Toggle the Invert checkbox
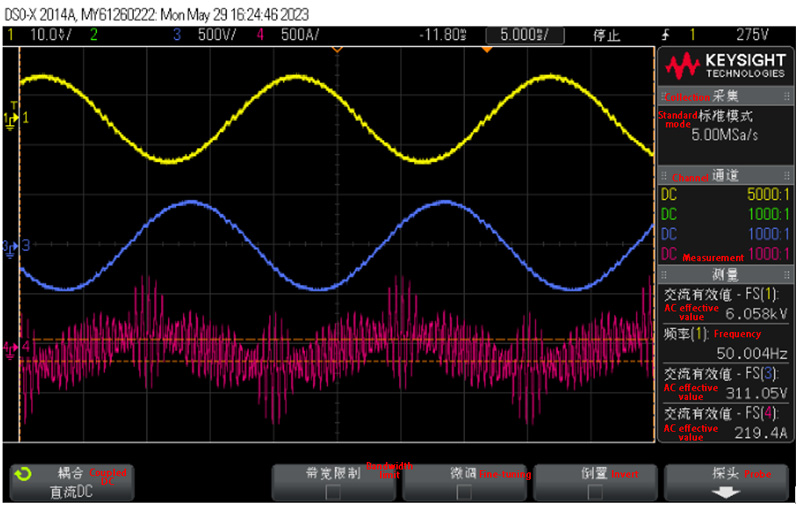800x506 pixels. (594, 492)
